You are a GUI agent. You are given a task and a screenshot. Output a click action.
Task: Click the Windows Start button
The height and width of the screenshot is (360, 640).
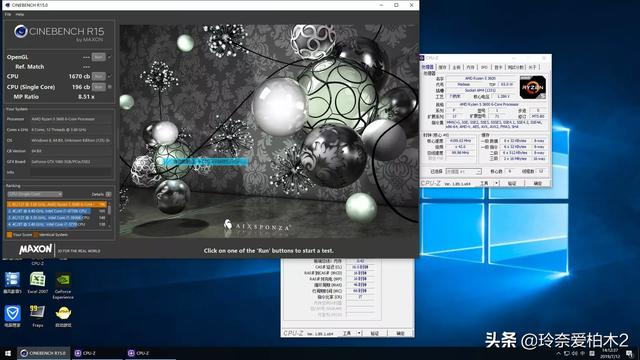tap(8, 353)
